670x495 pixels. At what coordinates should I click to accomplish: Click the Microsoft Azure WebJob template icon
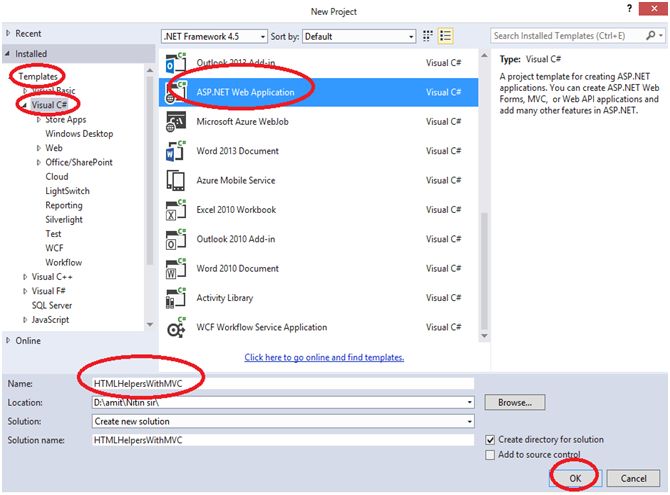176,122
